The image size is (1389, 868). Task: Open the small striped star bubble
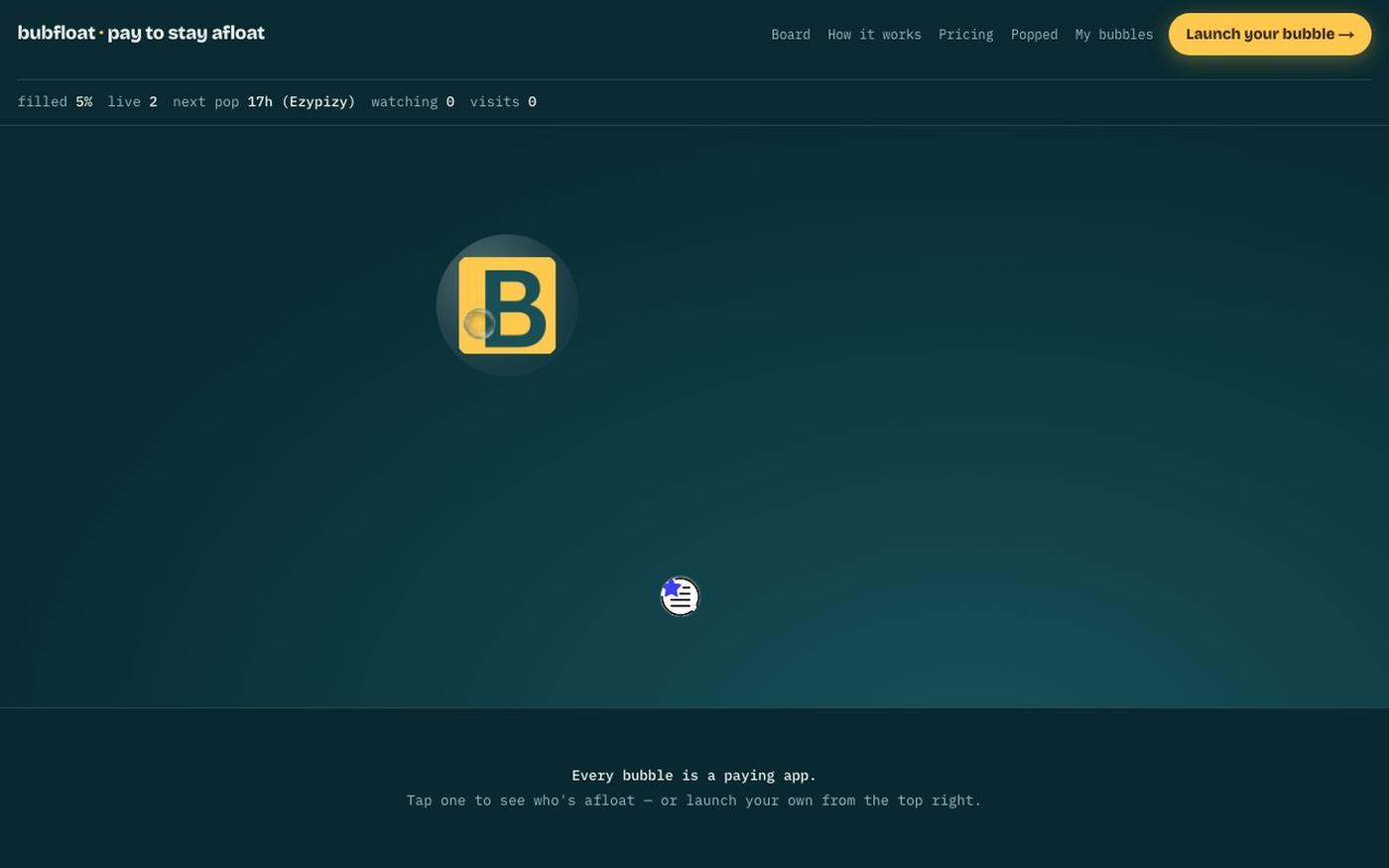coord(681,596)
